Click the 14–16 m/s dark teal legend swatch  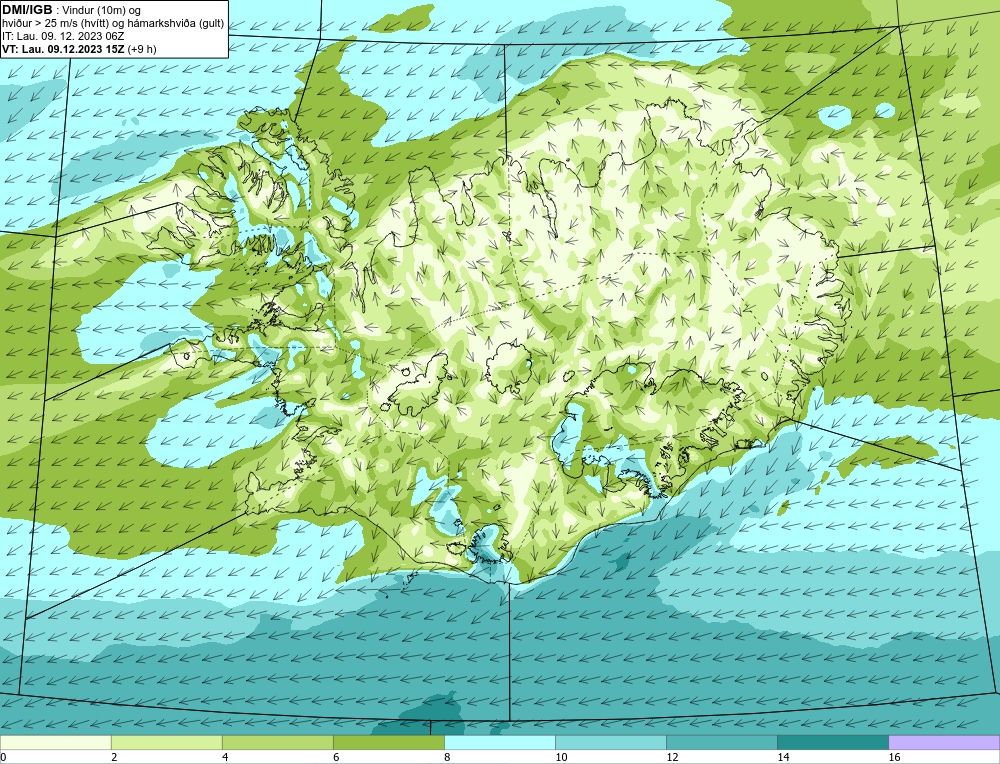pyautogui.click(x=832, y=742)
